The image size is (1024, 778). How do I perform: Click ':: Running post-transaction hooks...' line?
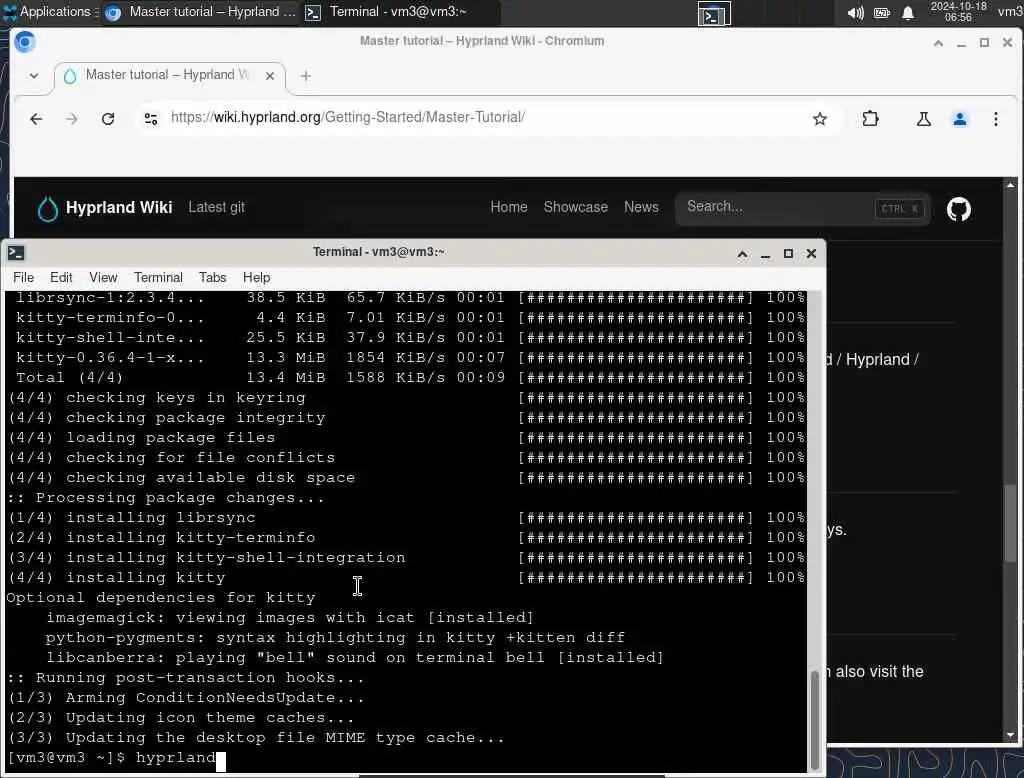point(185,677)
